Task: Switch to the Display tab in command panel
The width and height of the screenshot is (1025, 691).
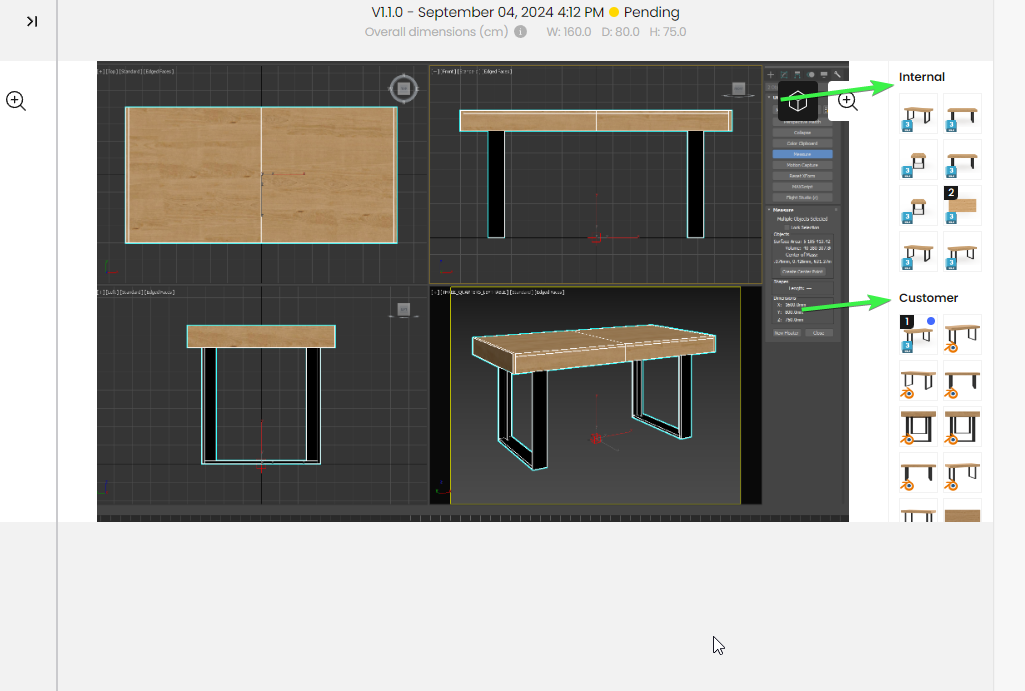Action: tap(823, 74)
